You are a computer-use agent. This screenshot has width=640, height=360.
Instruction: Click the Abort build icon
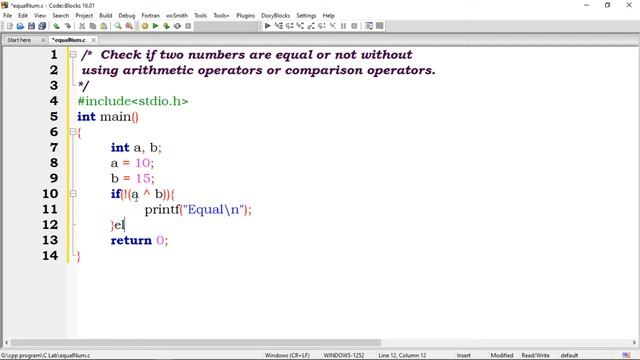[x=188, y=26]
